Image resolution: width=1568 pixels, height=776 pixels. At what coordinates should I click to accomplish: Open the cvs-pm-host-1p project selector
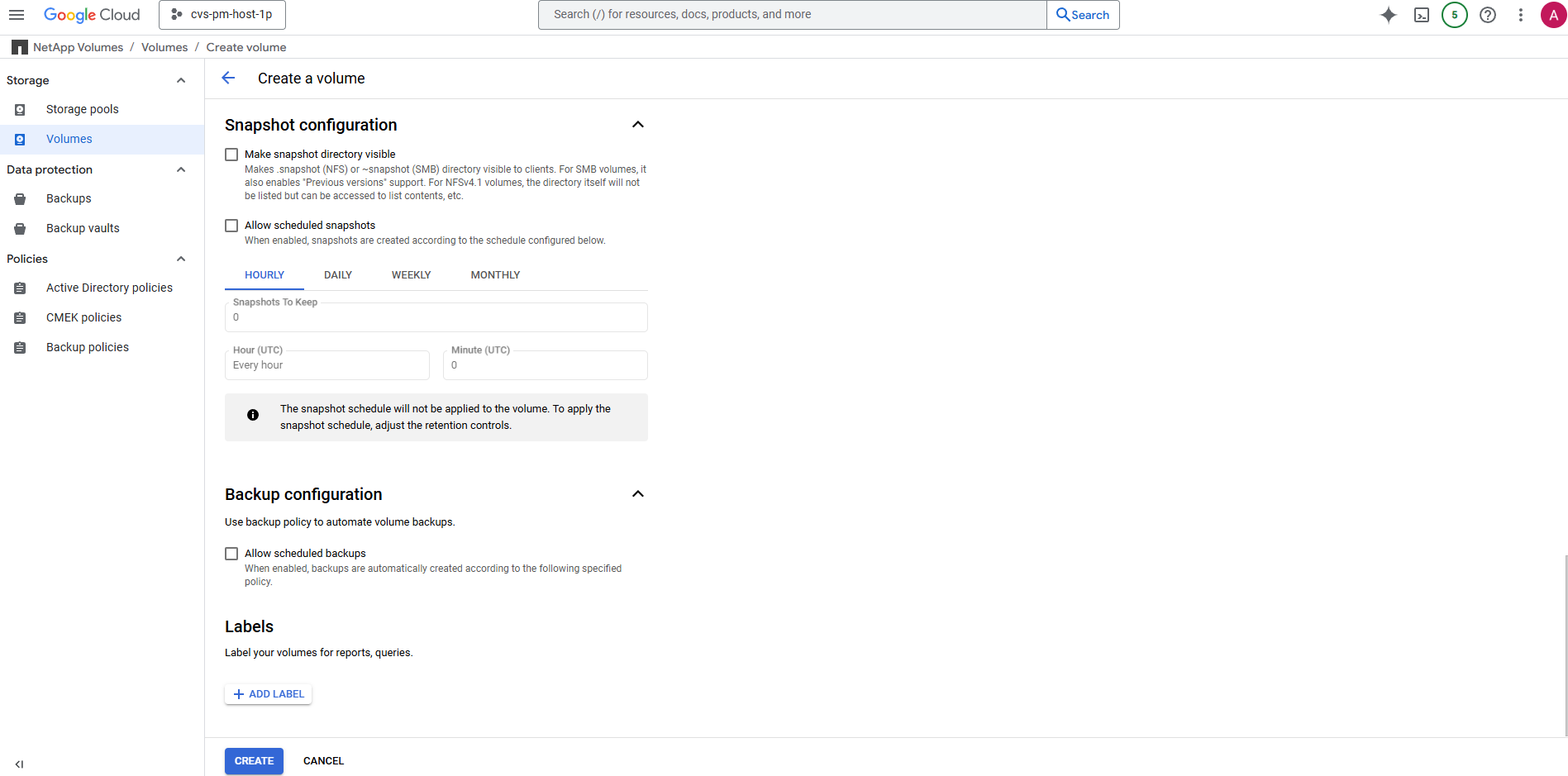(x=222, y=15)
